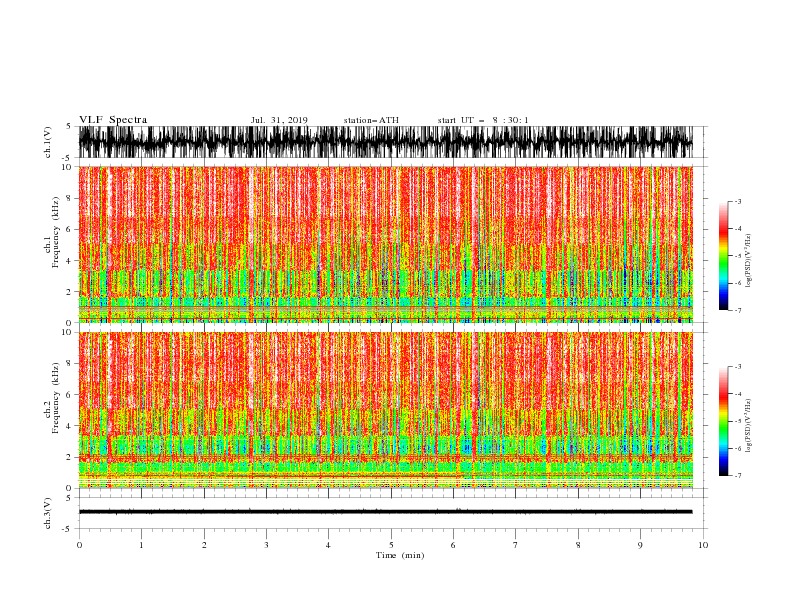This screenshot has width=792, height=612.
Task: Click tick label "4" on Time axis
Action: (x=328, y=545)
